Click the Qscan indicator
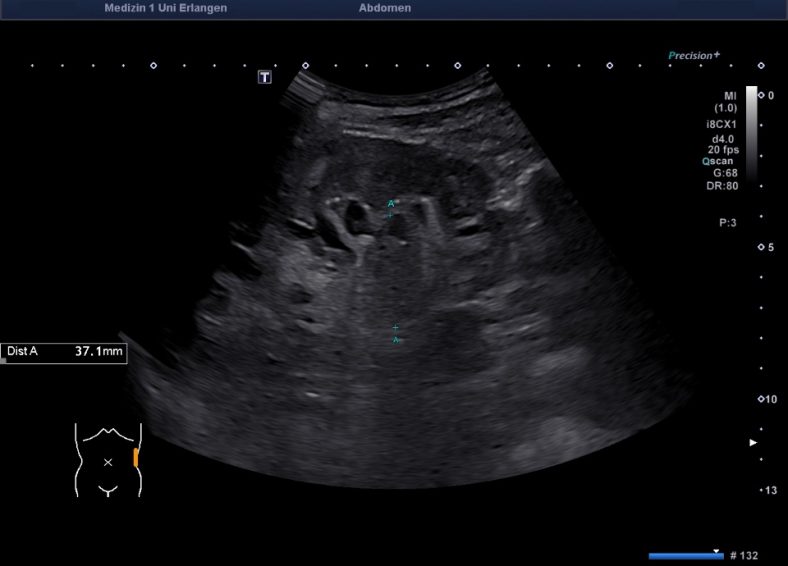 coord(720,160)
